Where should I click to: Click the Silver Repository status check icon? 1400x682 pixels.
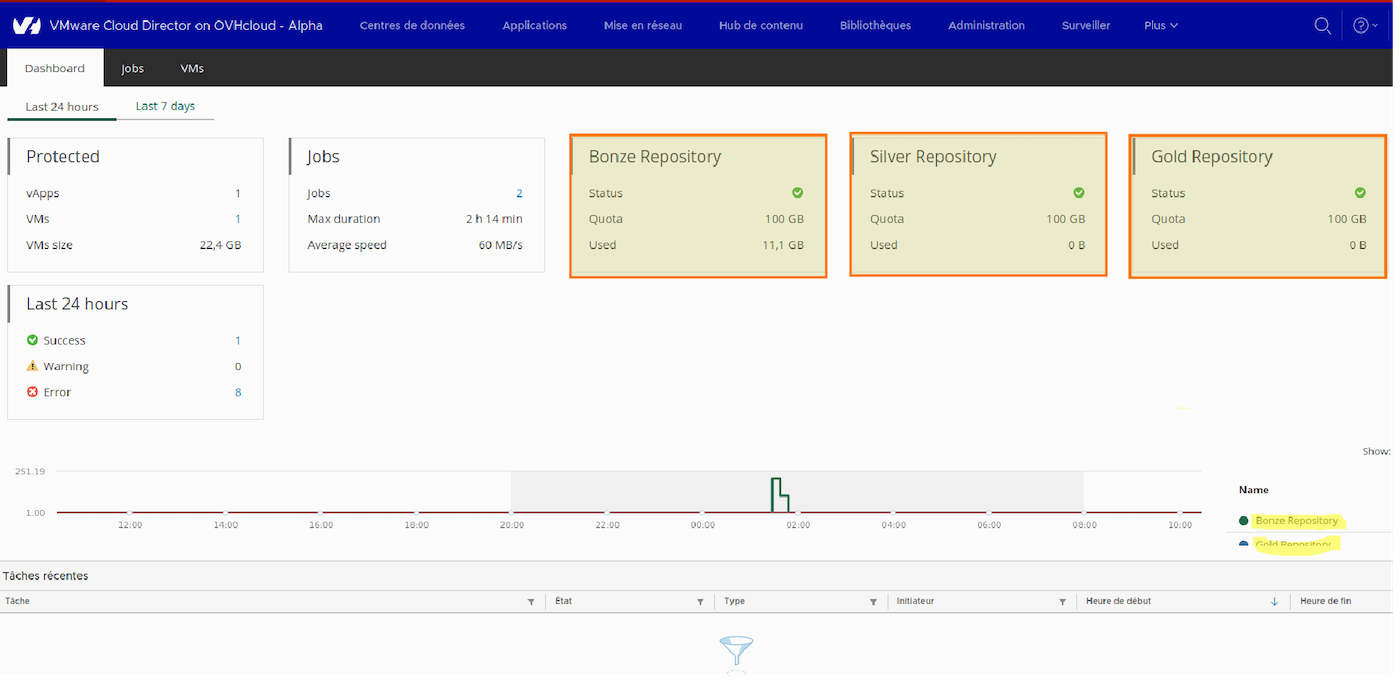(x=1078, y=192)
